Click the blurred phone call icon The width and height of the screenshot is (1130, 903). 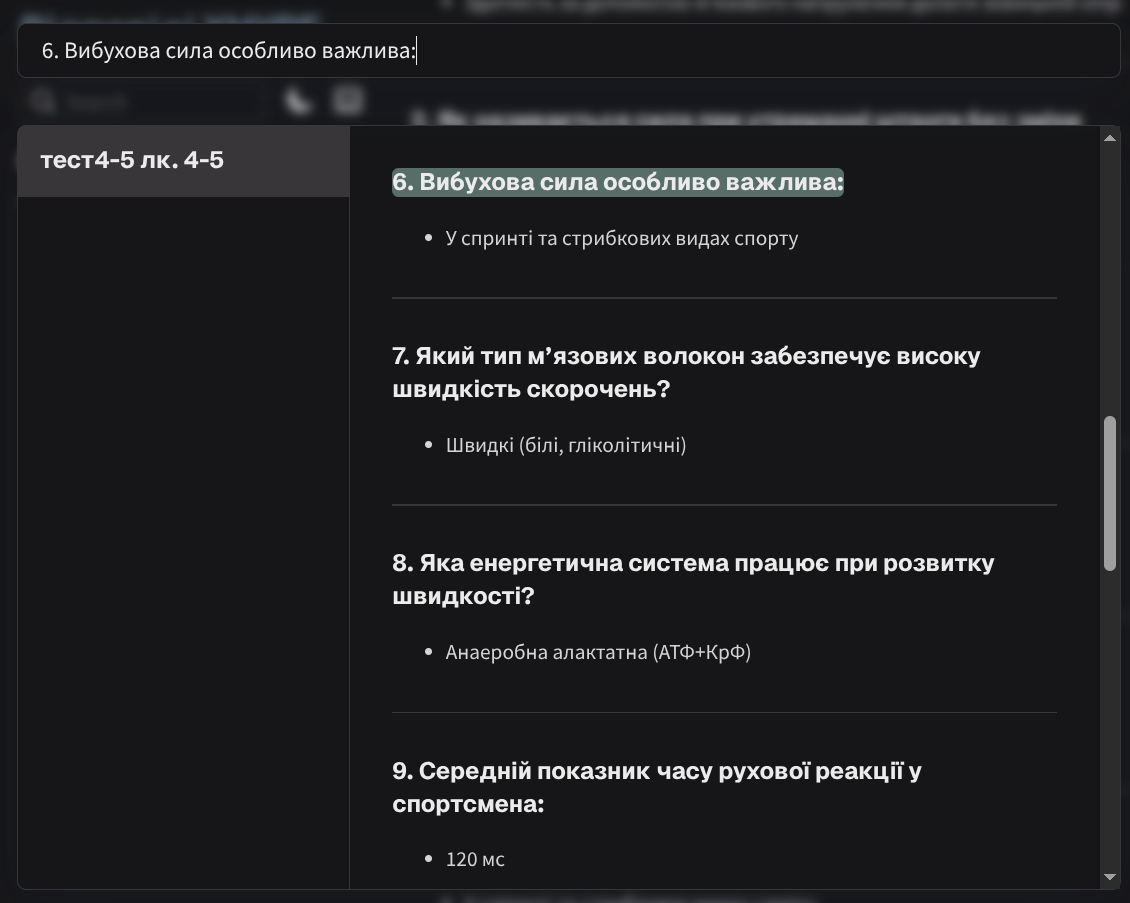[297, 101]
